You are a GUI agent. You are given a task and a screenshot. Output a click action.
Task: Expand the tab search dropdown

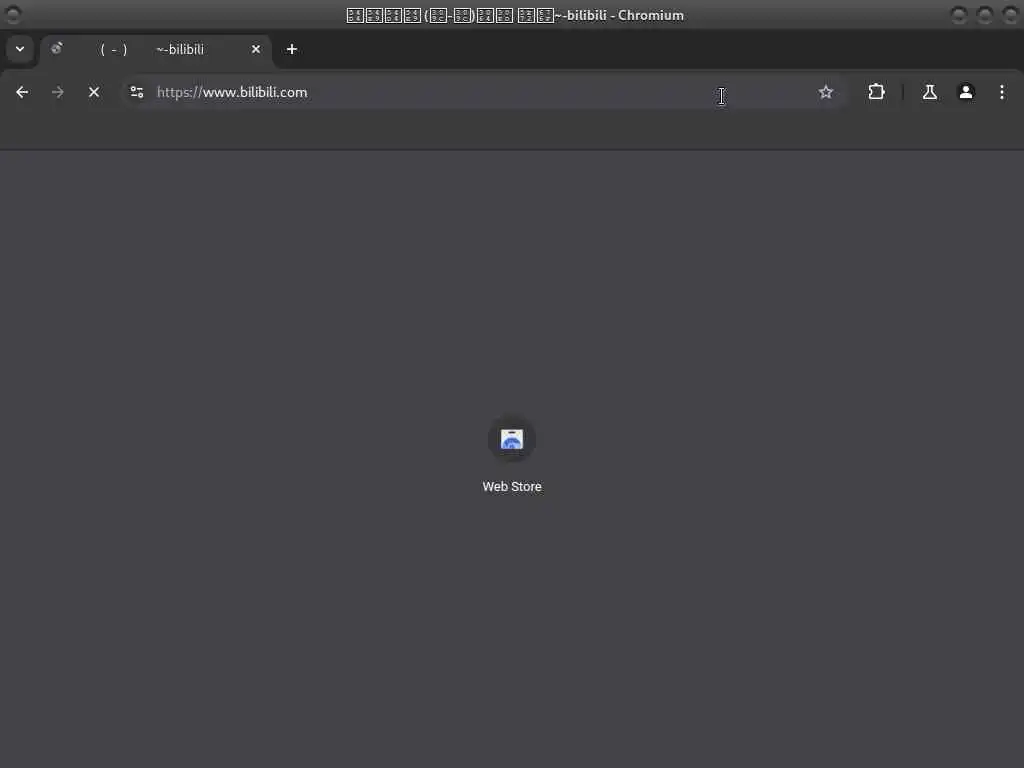pyautogui.click(x=20, y=49)
